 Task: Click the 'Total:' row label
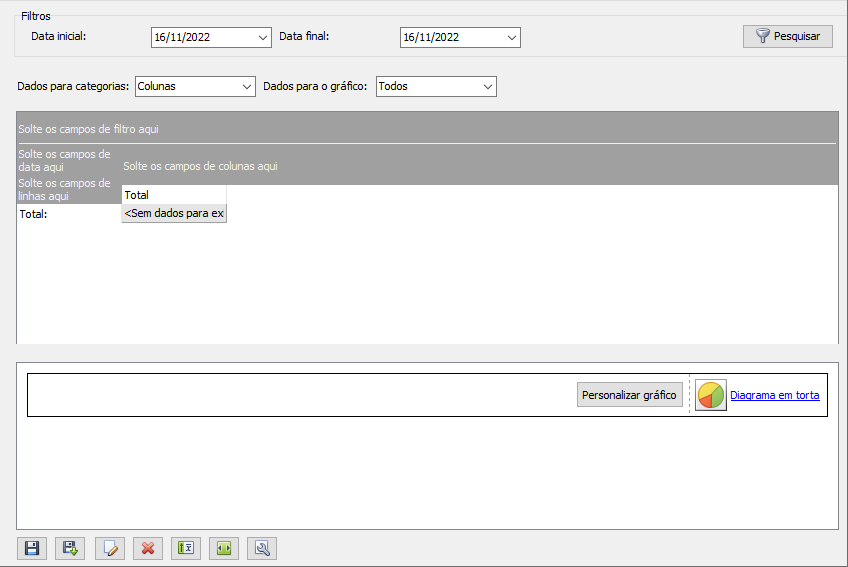click(34, 214)
